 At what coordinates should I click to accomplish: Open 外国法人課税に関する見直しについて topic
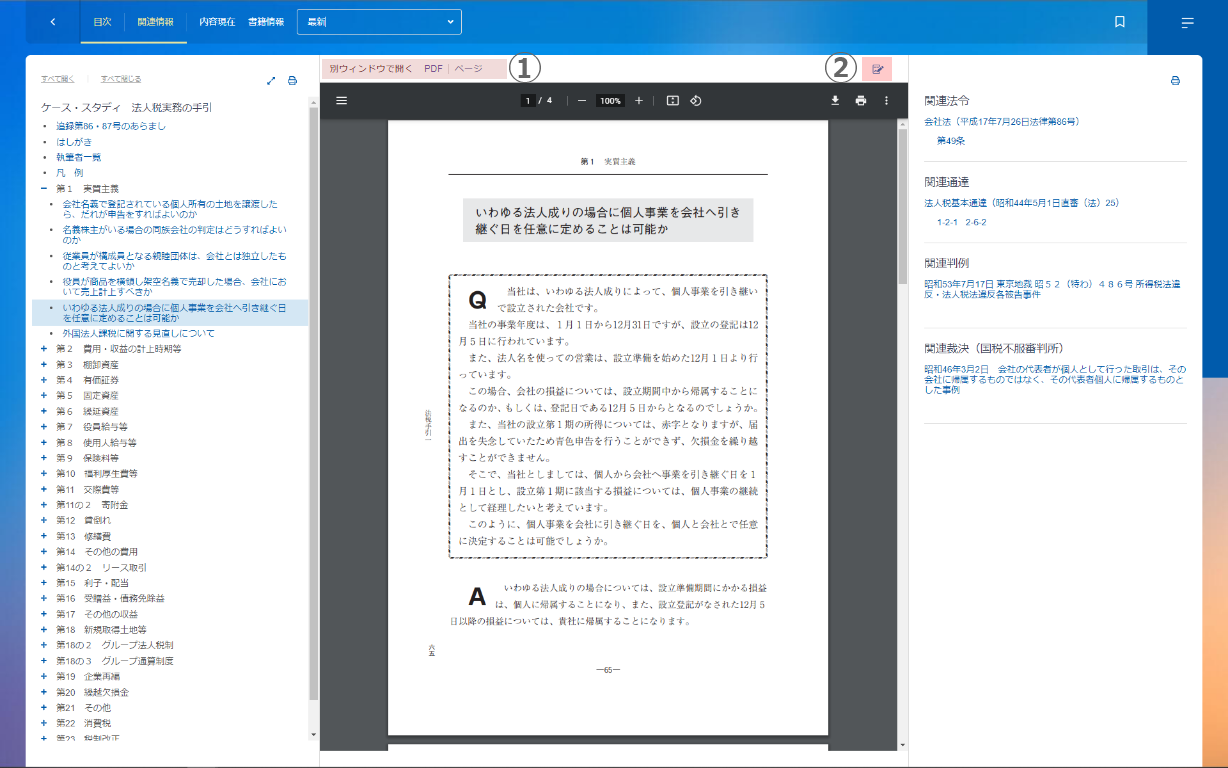[x=138, y=333]
